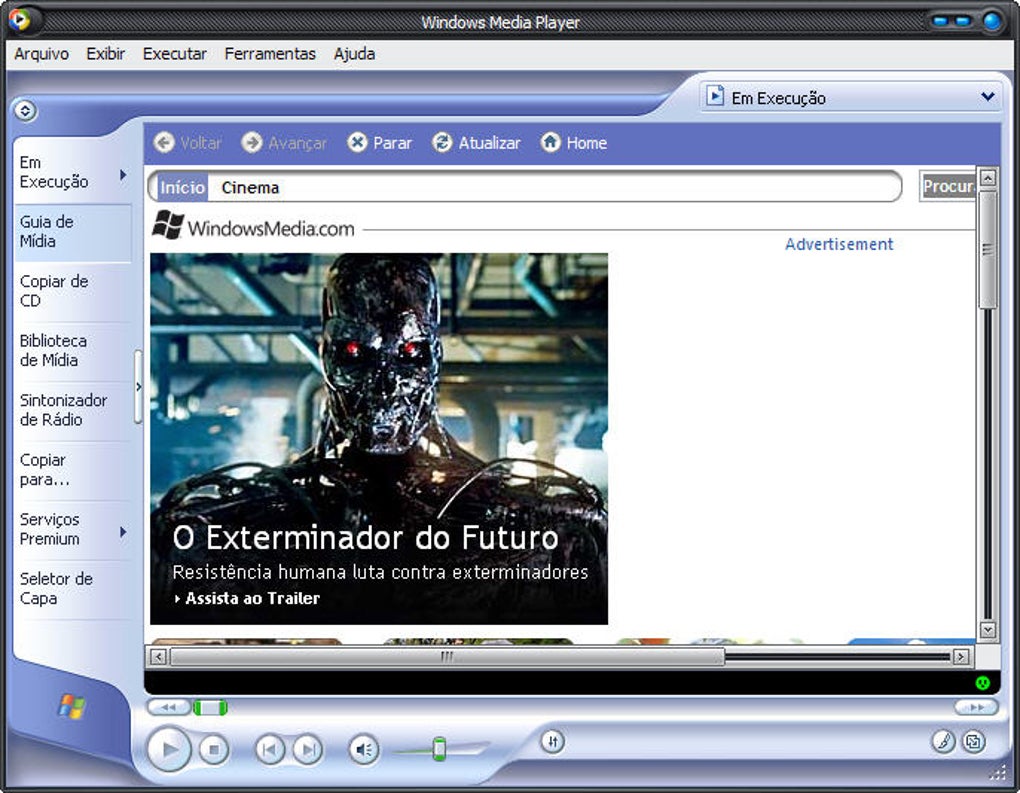The height and width of the screenshot is (793, 1020).
Task: Click the Exterminador do Futuro banner image
Action: point(379,438)
